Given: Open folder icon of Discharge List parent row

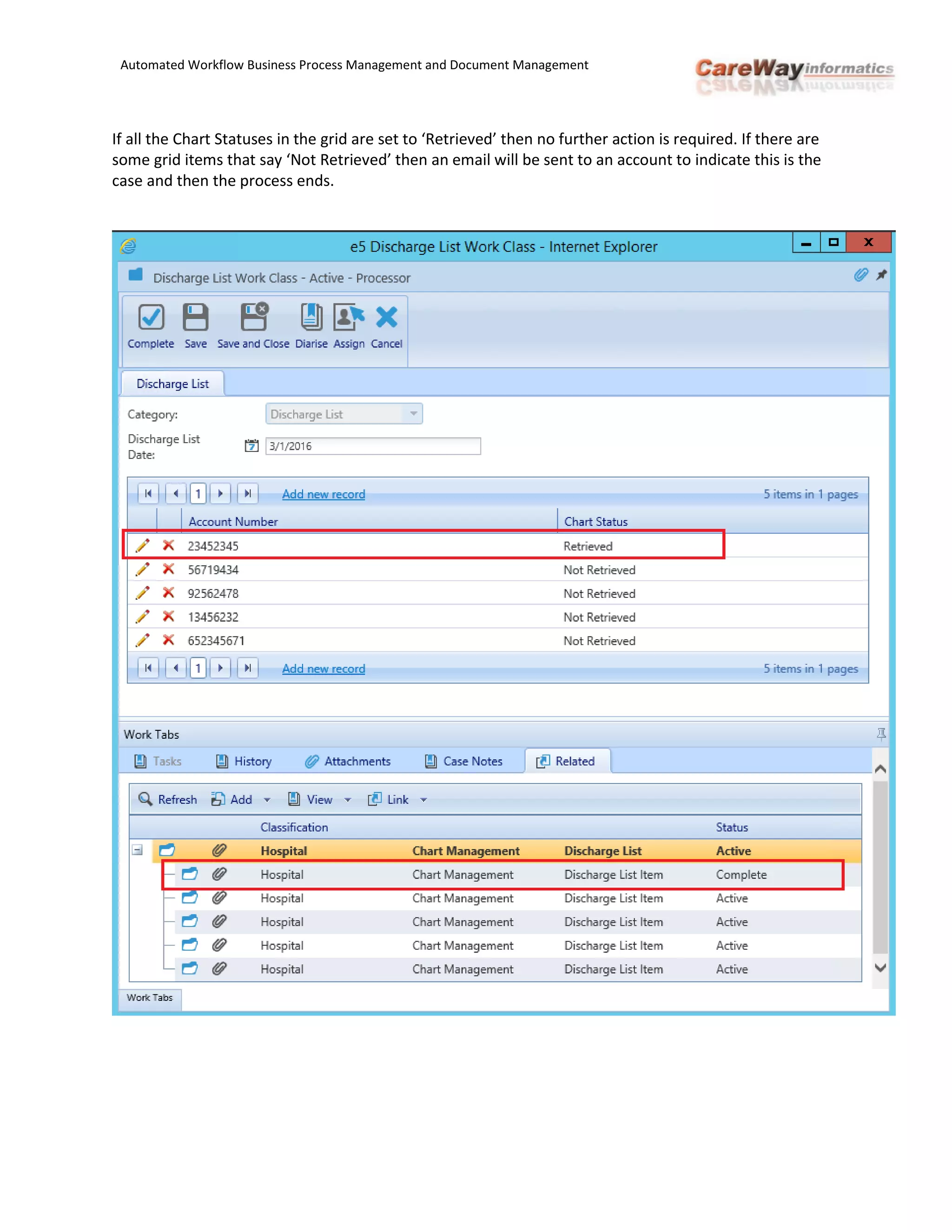Looking at the screenshot, I should pyautogui.click(x=167, y=850).
